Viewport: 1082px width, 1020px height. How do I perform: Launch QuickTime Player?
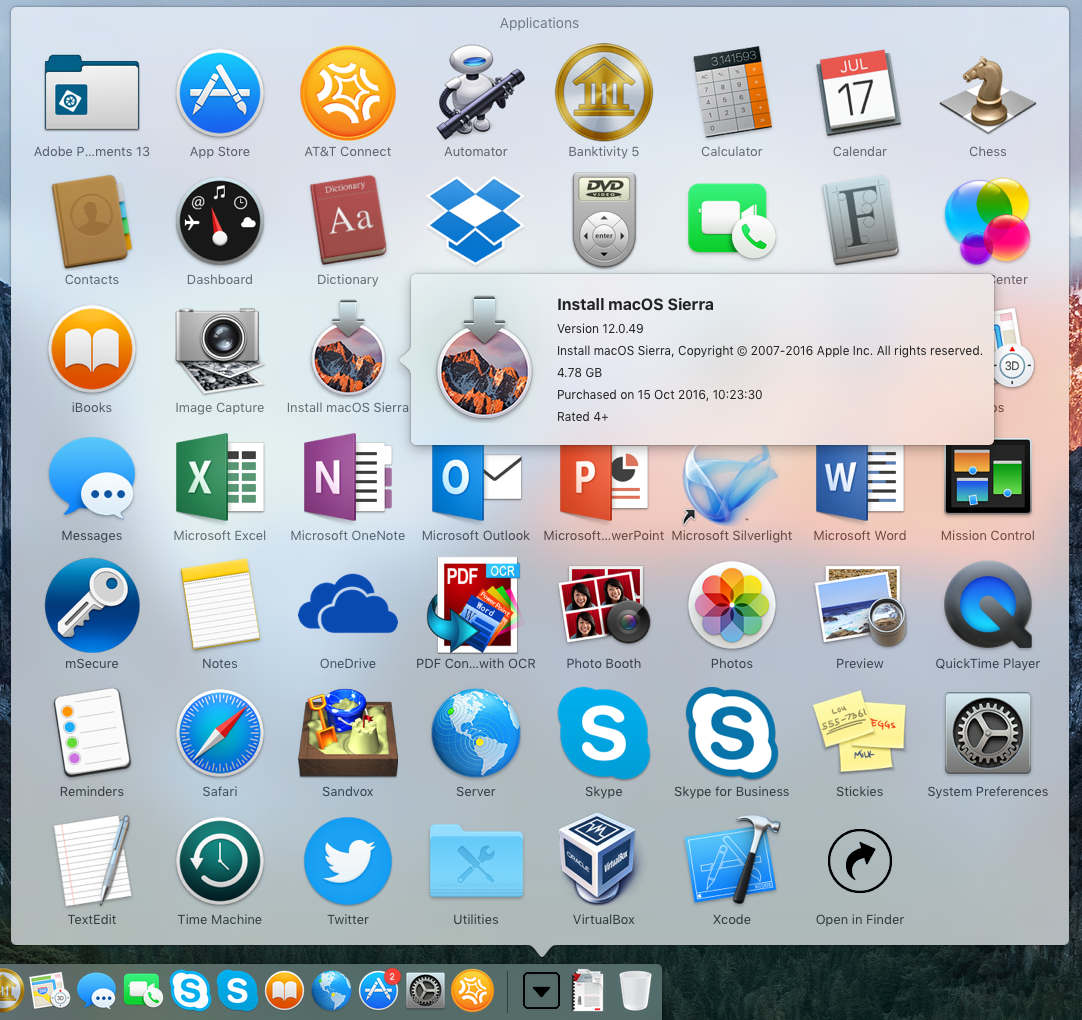pyautogui.click(x=987, y=605)
